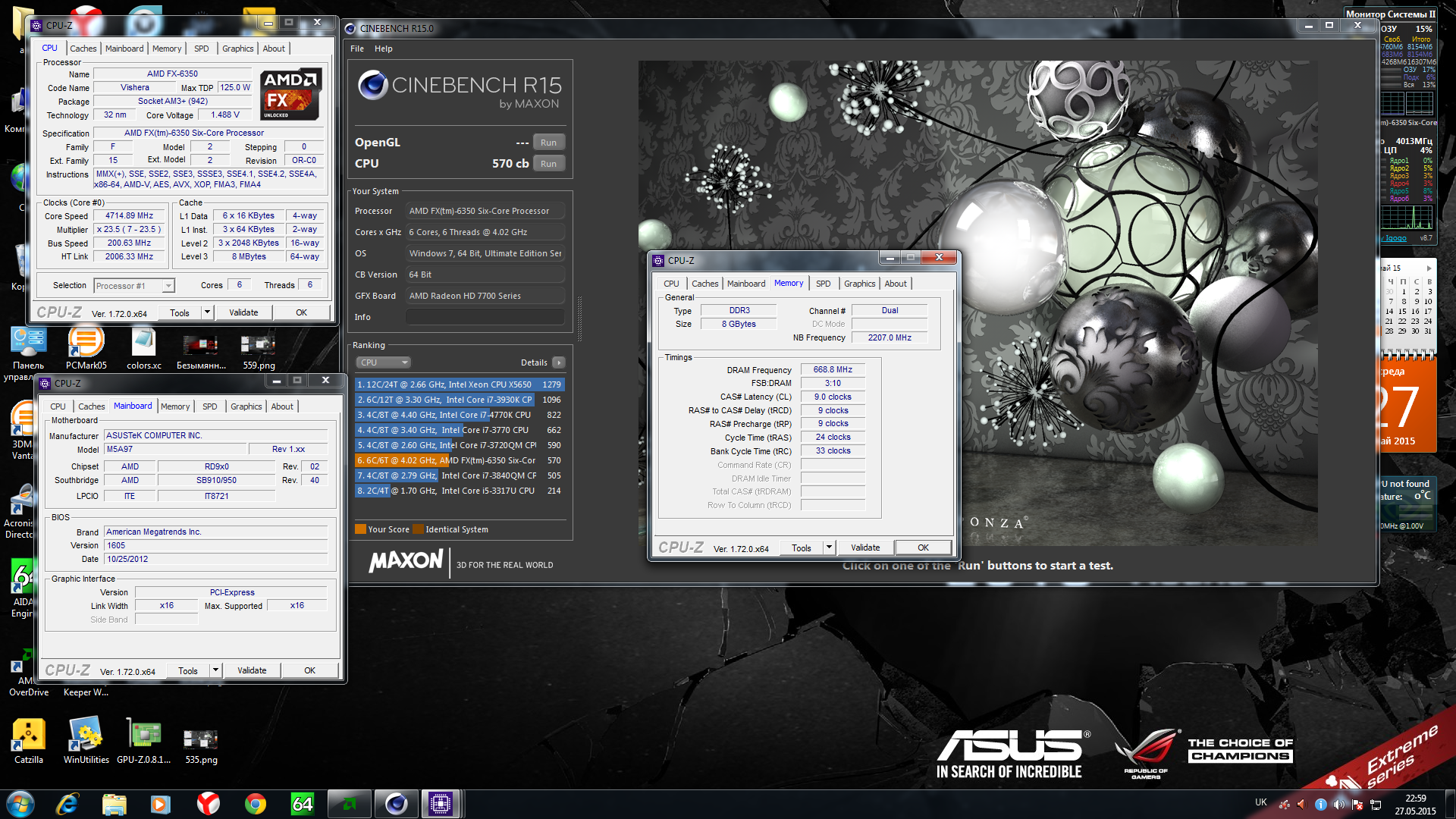This screenshot has width=1456, height=819.
Task: Expand Tools arrow in Mainboard CPU-Z window
Action: pyautogui.click(x=215, y=670)
